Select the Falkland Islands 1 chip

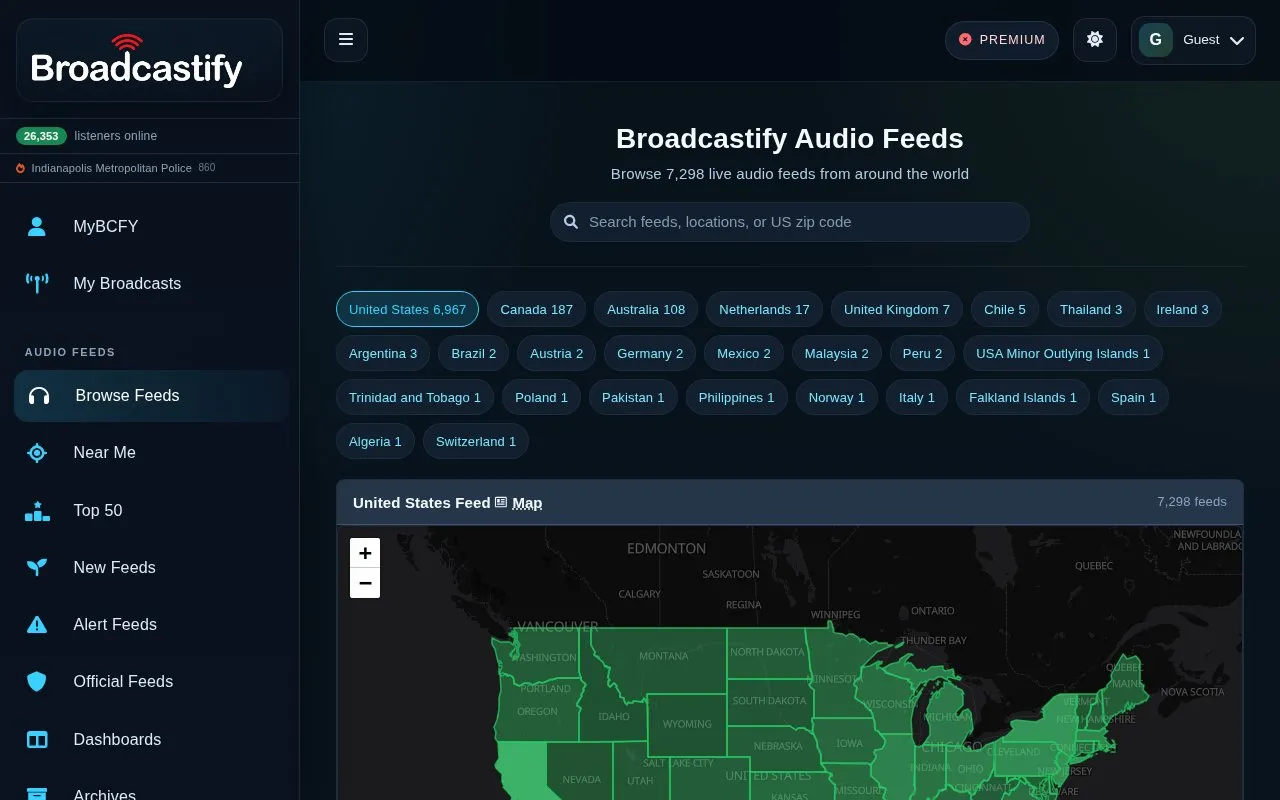pos(1023,397)
